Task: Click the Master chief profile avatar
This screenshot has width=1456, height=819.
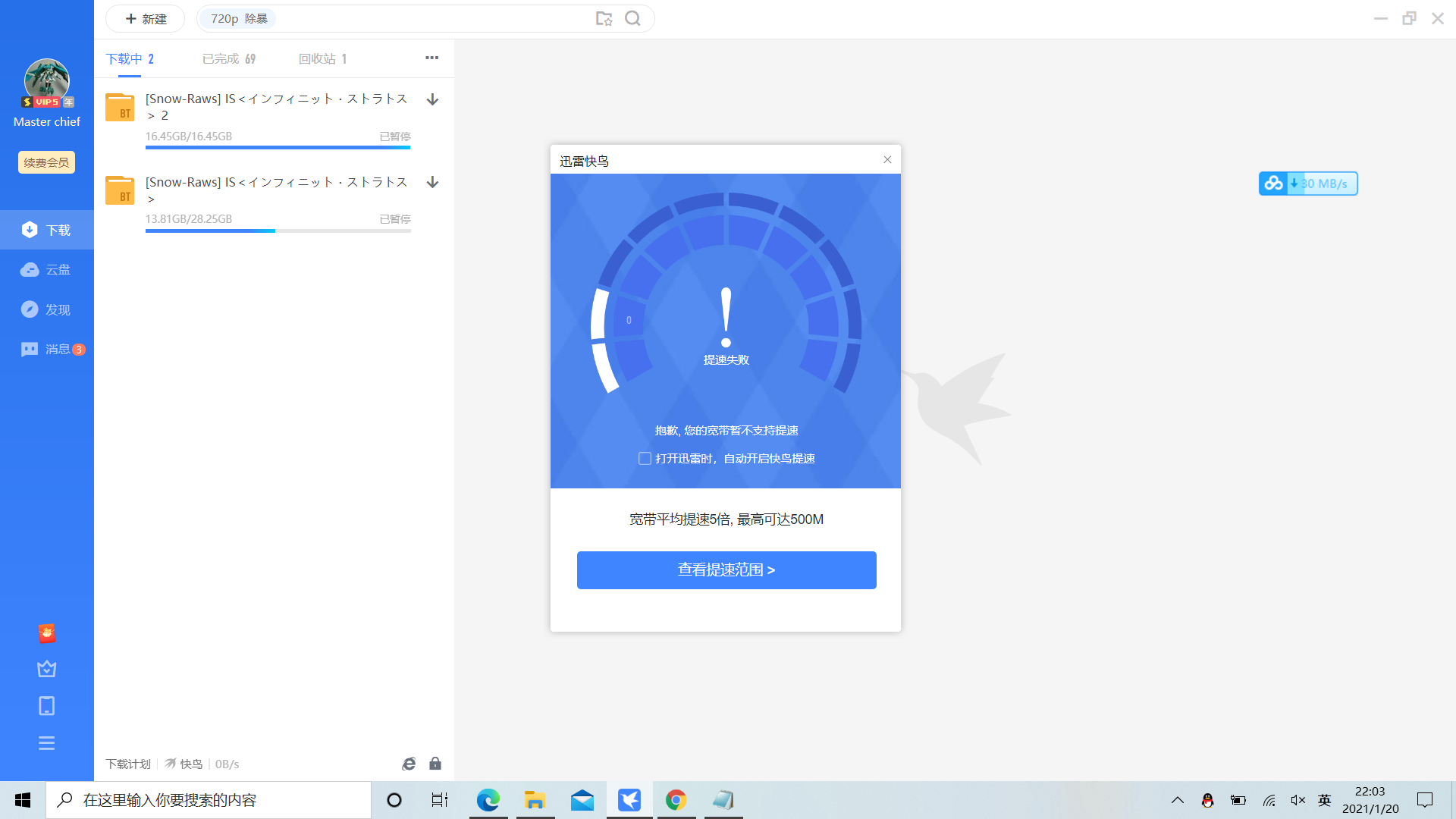Action: [47, 80]
